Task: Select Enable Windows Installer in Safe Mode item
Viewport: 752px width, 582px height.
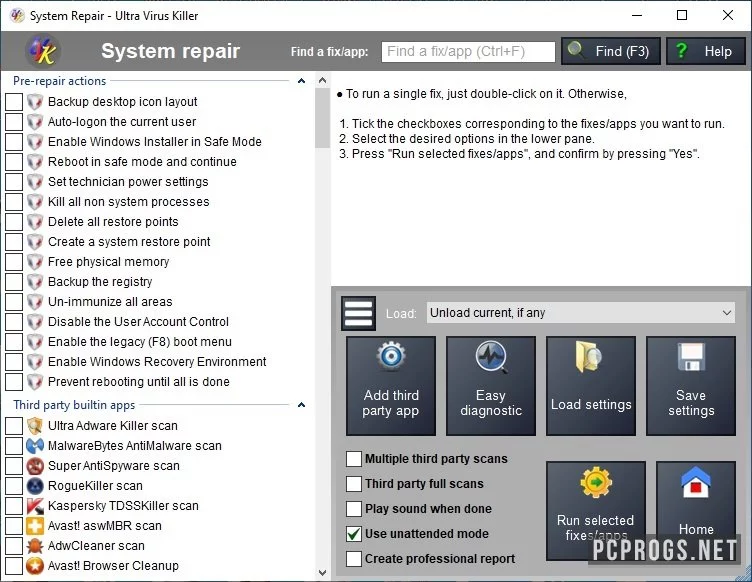Action: (154, 141)
